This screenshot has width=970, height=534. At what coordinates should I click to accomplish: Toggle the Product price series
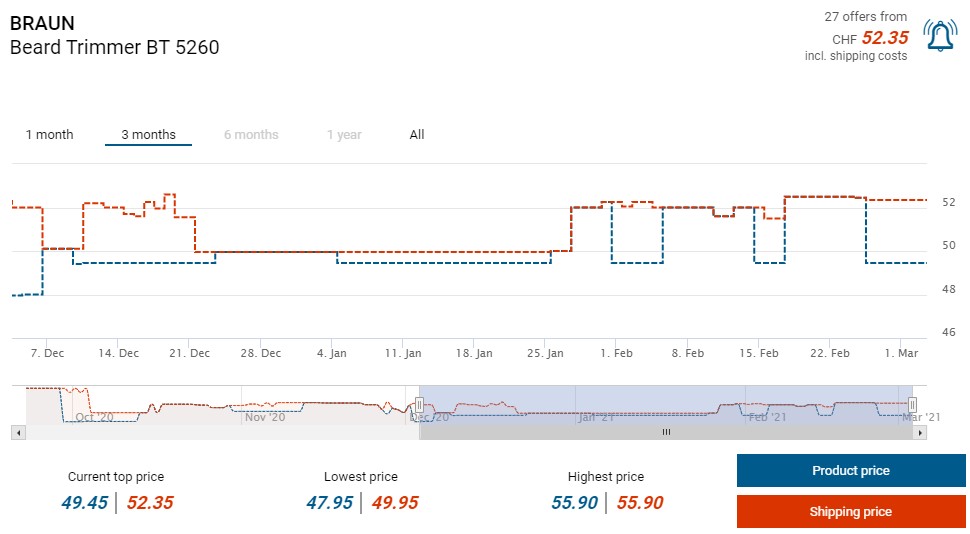pos(850,471)
